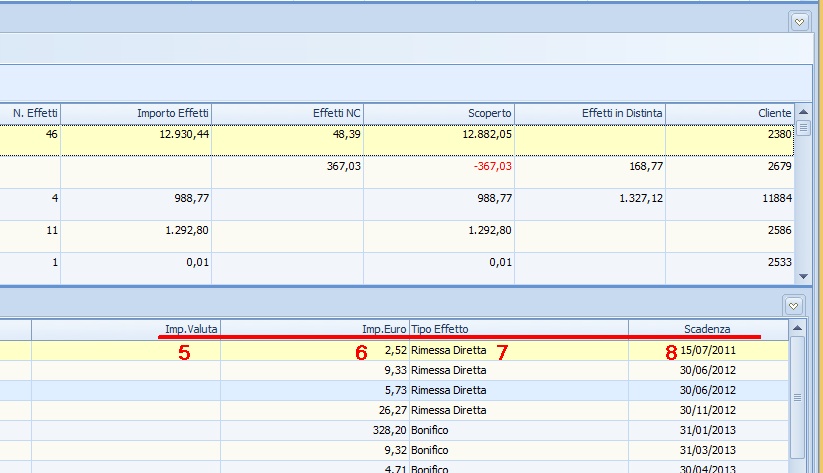Click down arrow of upper grid scrollbar
823x473 pixels.
(802, 275)
